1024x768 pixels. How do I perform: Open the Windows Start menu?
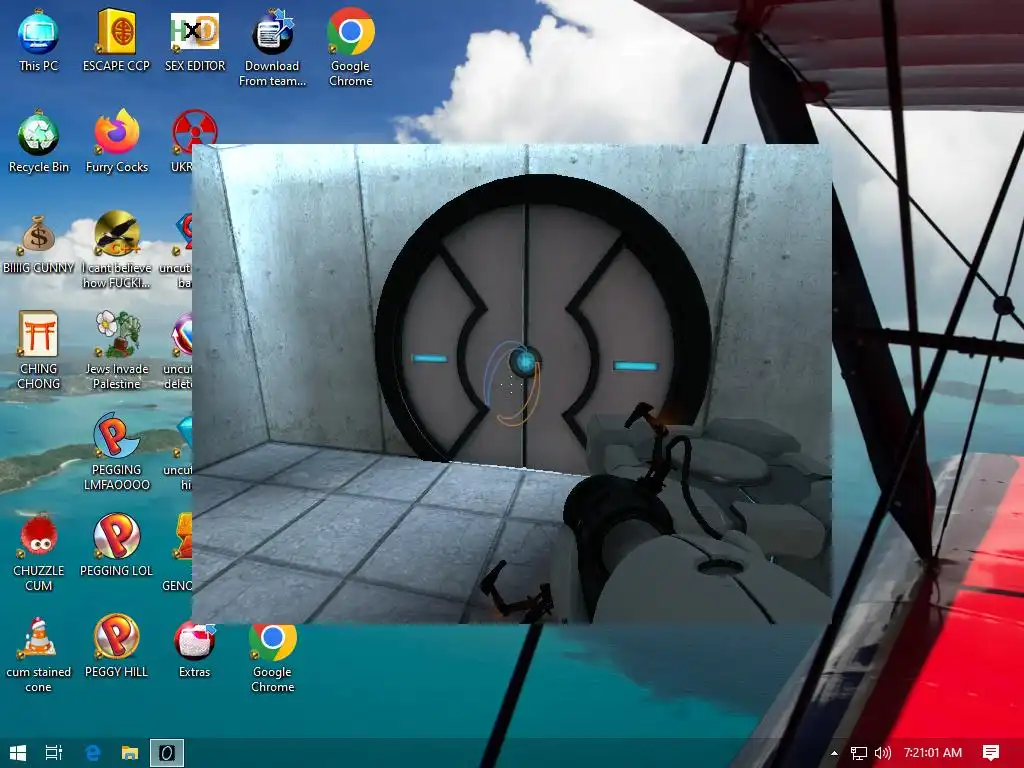[18, 753]
